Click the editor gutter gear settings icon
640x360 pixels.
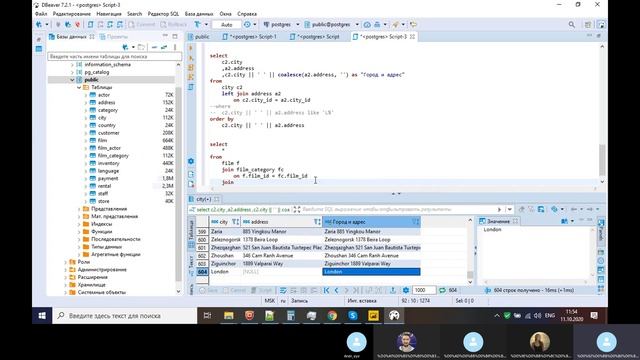[x=191, y=161]
